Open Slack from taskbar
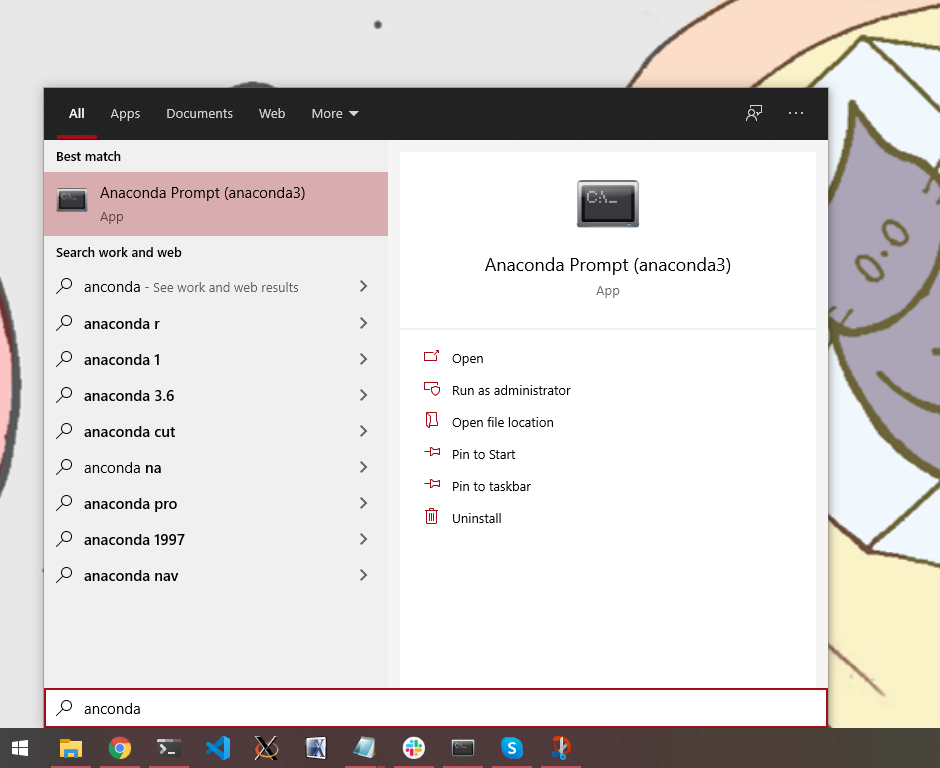Image resolution: width=940 pixels, height=768 pixels. (x=414, y=748)
